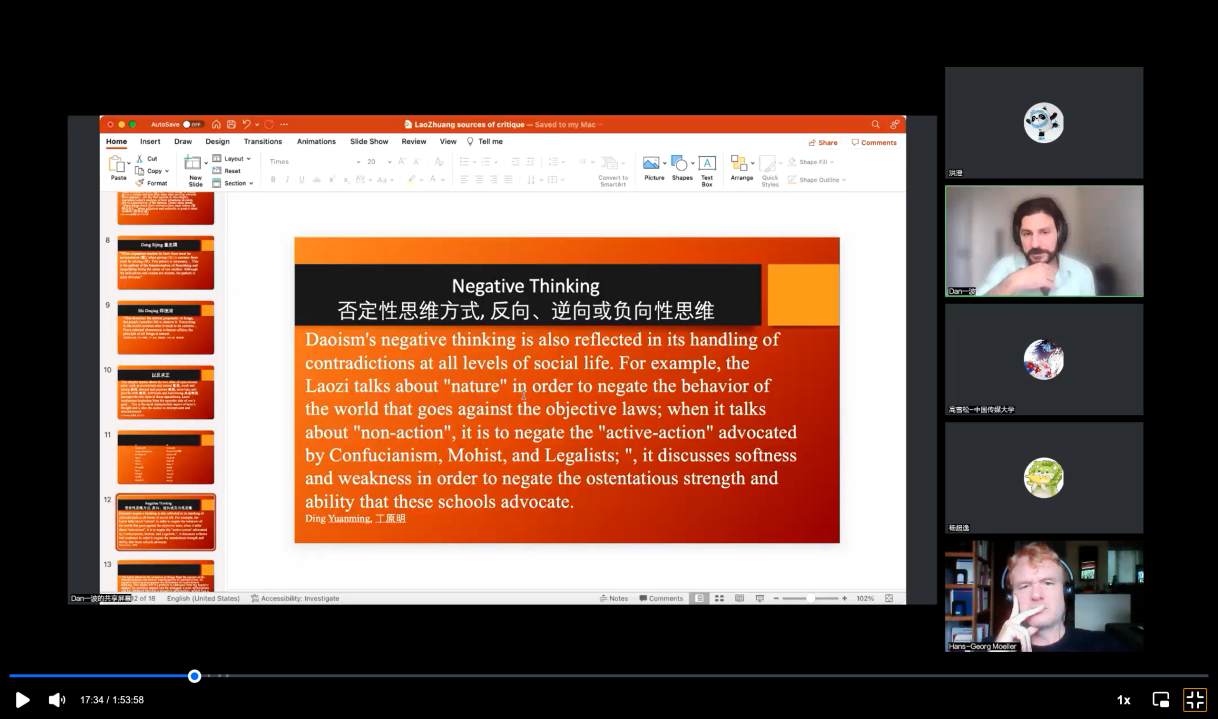
Task: Toggle Notes pane in status bar
Action: (614, 598)
